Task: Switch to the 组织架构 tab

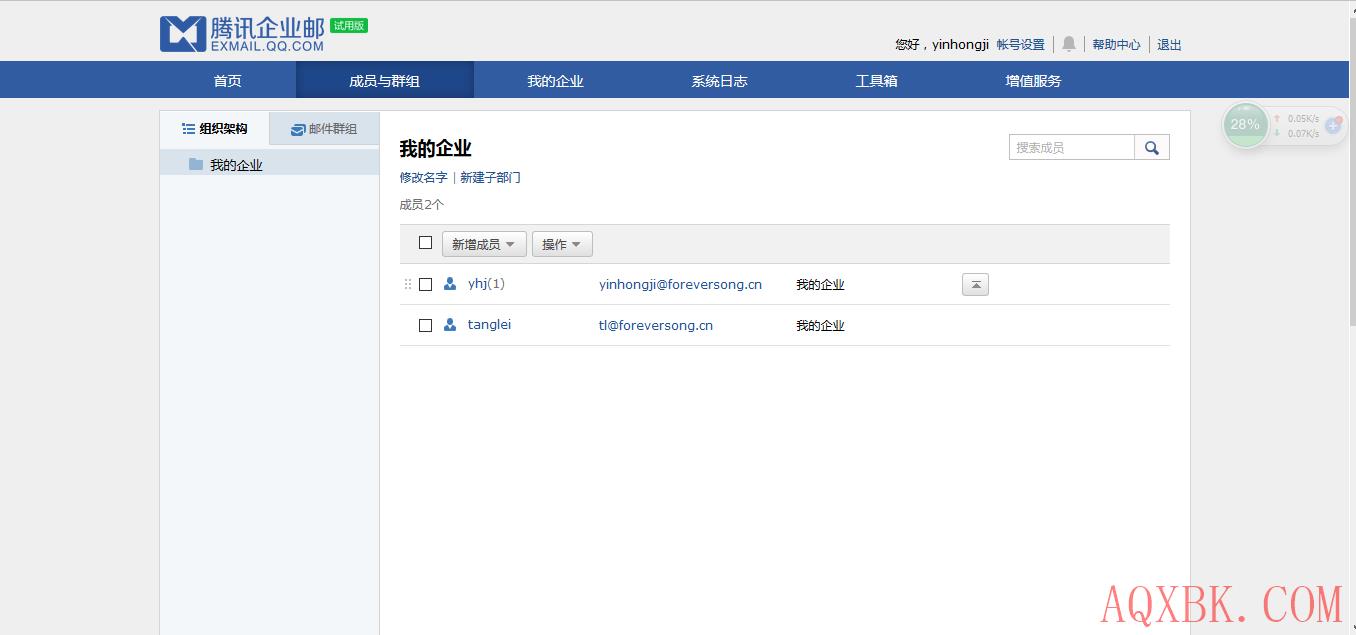Action: (215, 128)
